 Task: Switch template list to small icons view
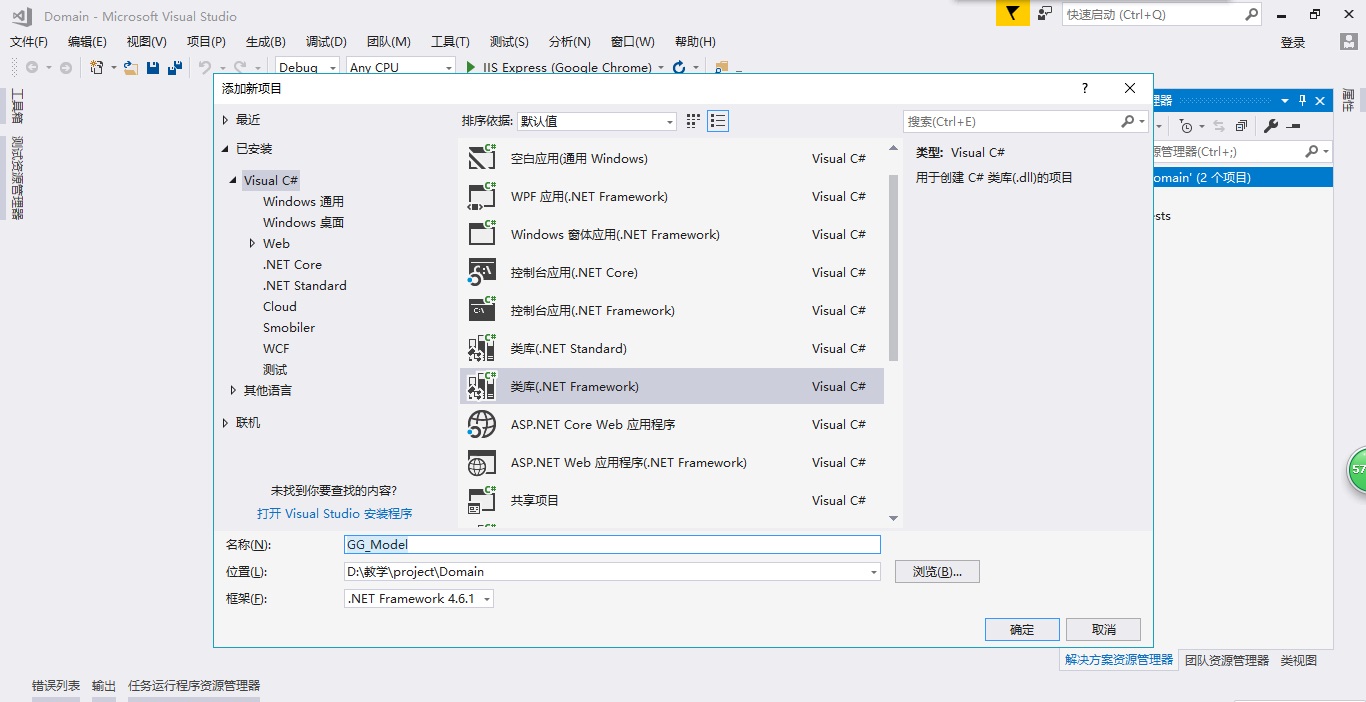[x=694, y=121]
